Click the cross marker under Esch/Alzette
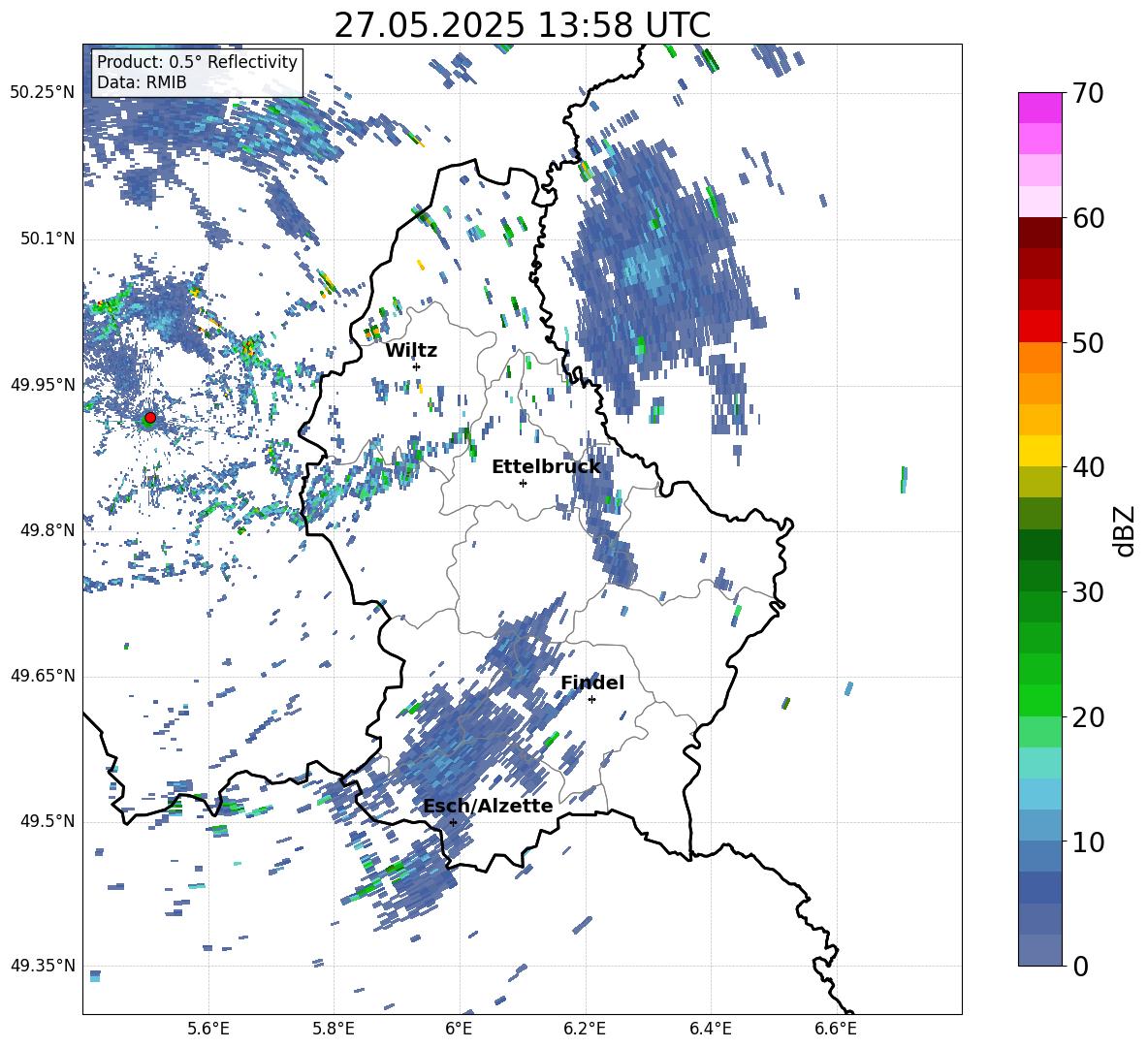1148x1048 pixels. (453, 822)
